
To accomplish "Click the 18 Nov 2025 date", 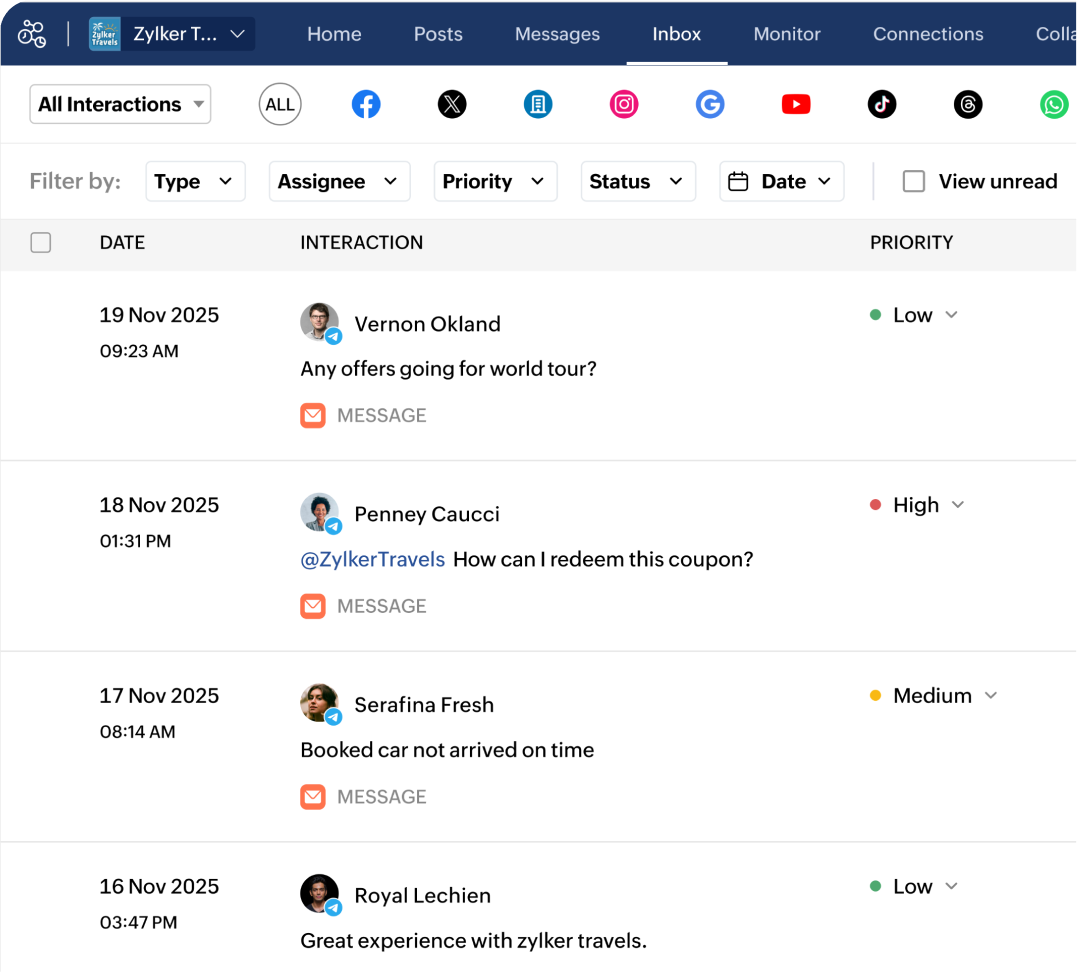I will [159, 506].
